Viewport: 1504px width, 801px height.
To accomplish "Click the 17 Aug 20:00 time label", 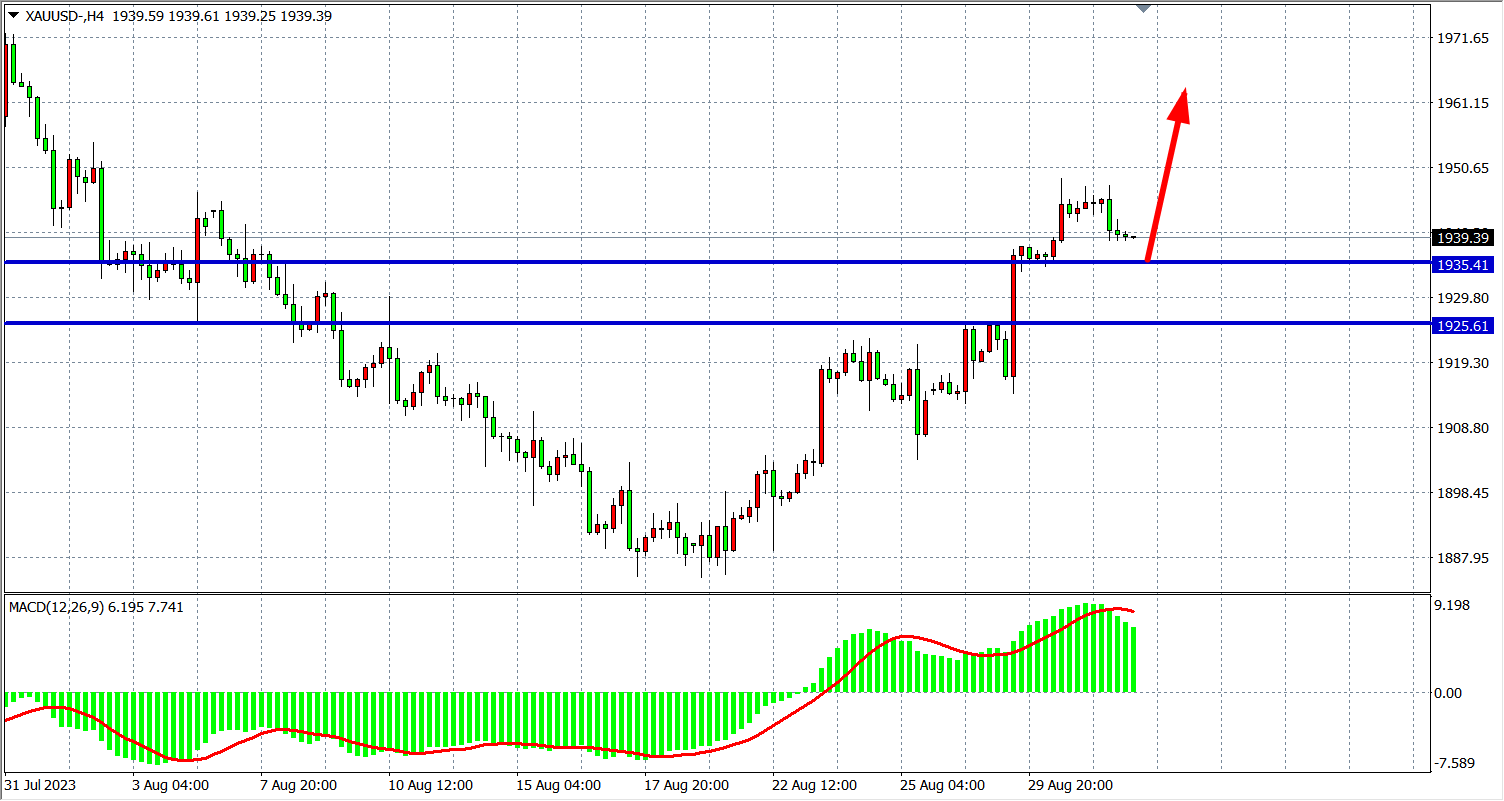I will tap(688, 785).
